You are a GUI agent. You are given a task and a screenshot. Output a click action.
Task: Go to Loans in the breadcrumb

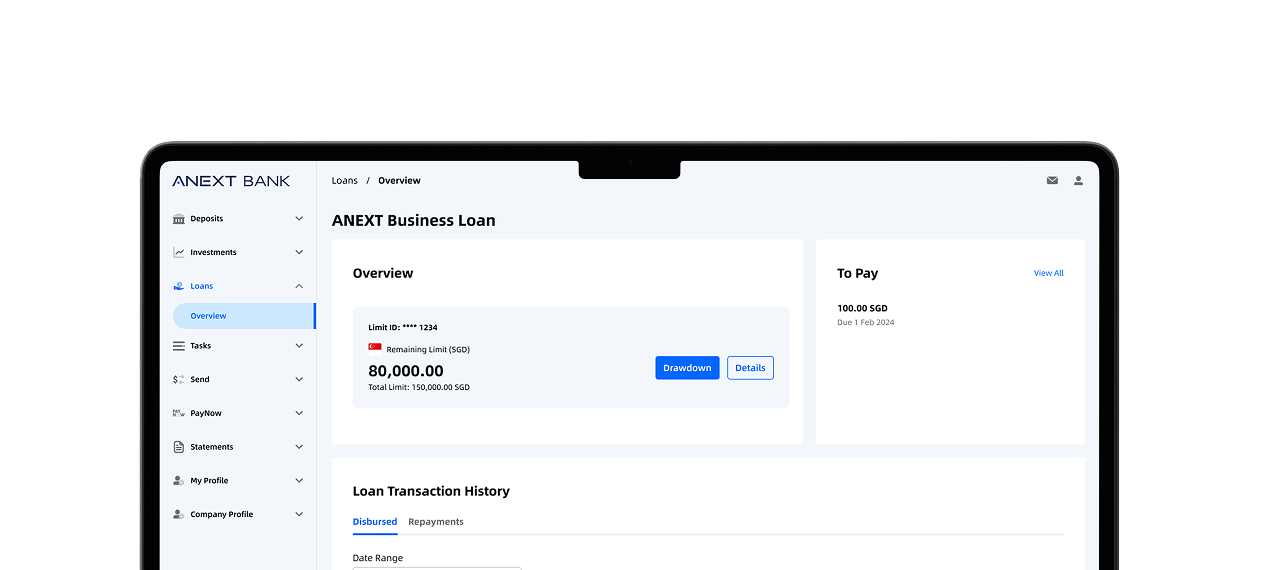tap(345, 181)
